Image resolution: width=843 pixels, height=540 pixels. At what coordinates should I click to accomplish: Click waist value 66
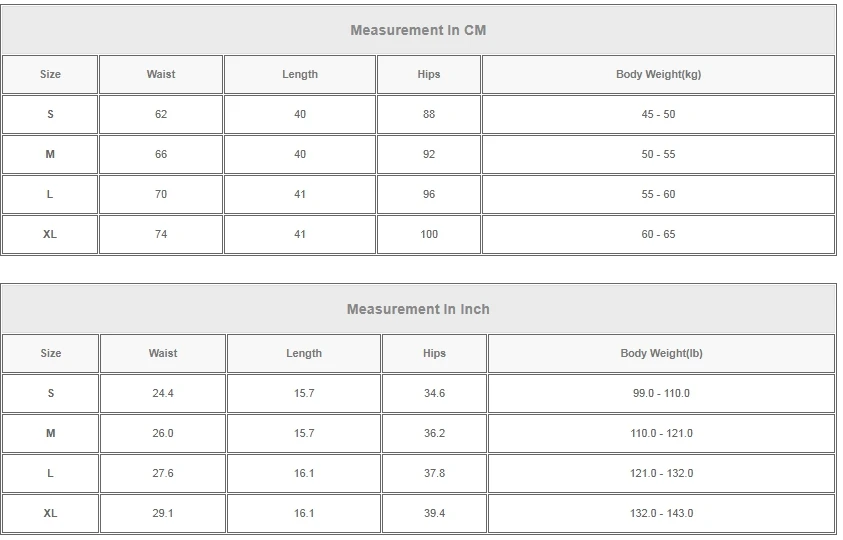pos(161,154)
